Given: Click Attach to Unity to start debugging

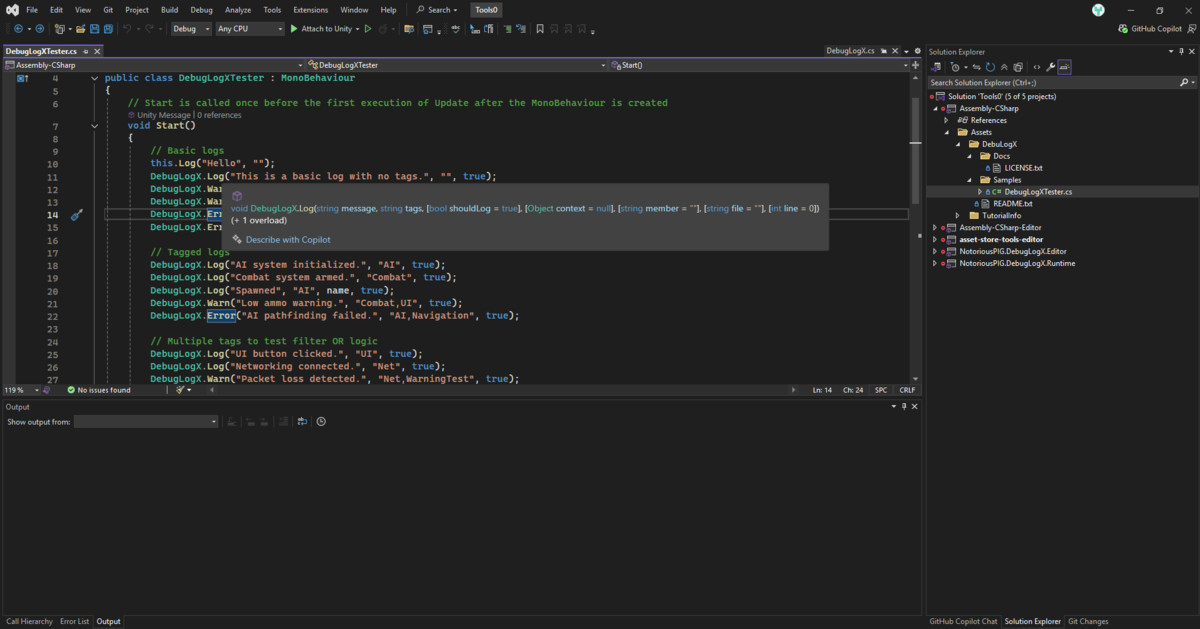Looking at the screenshot, I should coord(324,29).
